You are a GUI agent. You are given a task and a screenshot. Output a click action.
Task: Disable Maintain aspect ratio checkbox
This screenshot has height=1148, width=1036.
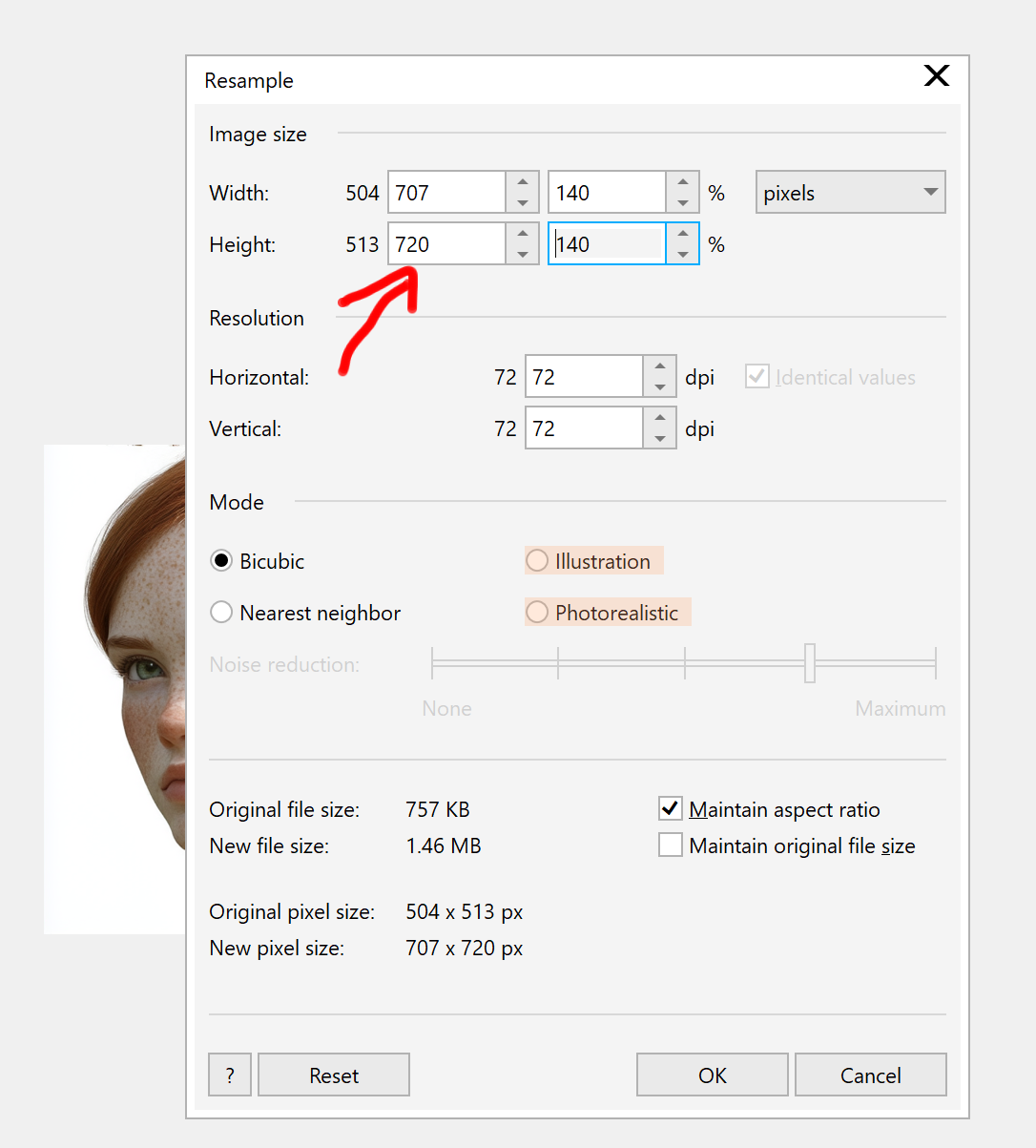[x=671, y=809]
